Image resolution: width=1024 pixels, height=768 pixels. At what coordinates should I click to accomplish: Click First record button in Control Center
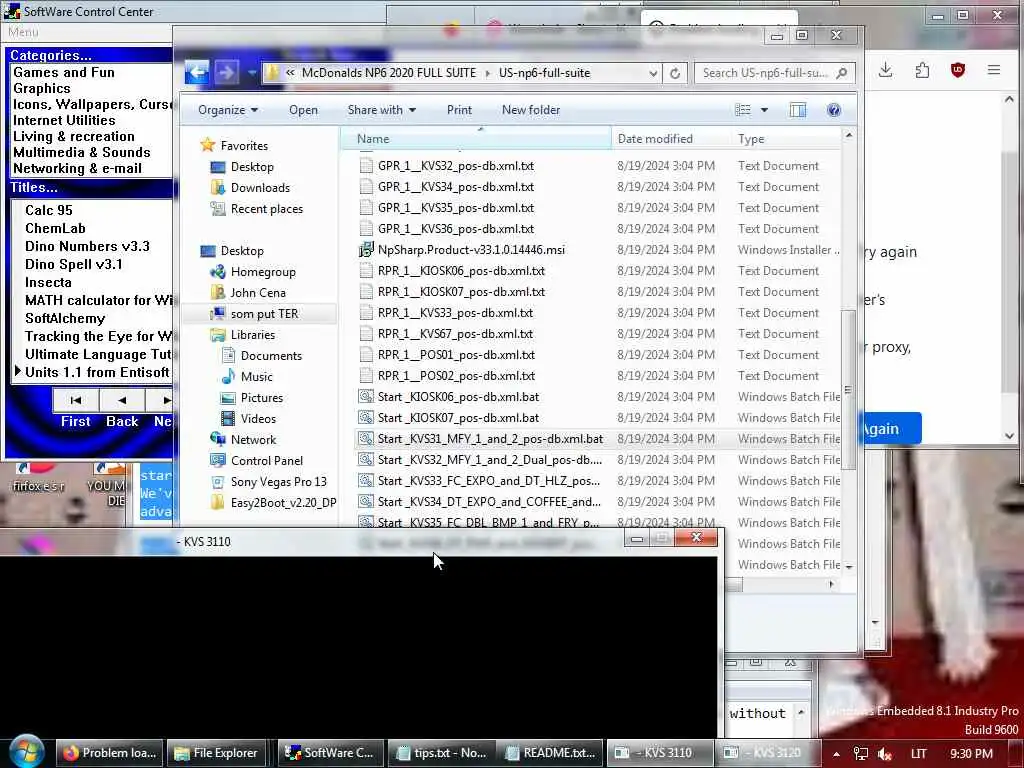[76, 400]
